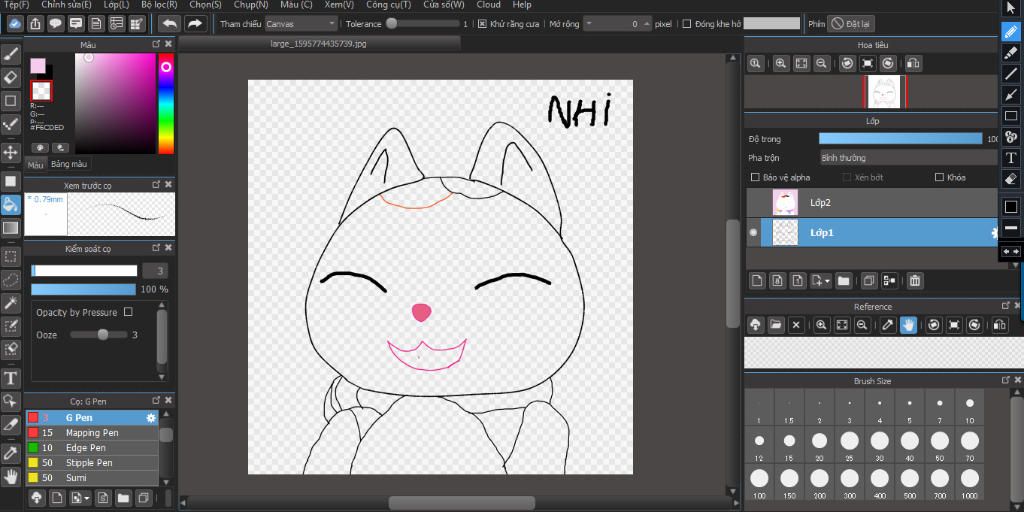
Task: Open the Chỉnh sửa(E) menu
Action: (x=66, y=5)
